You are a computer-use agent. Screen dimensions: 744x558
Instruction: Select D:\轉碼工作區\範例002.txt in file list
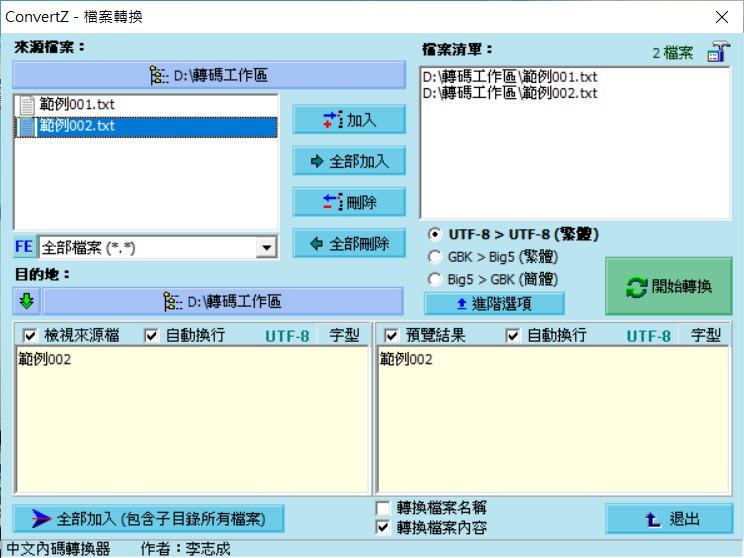point(510,93)
